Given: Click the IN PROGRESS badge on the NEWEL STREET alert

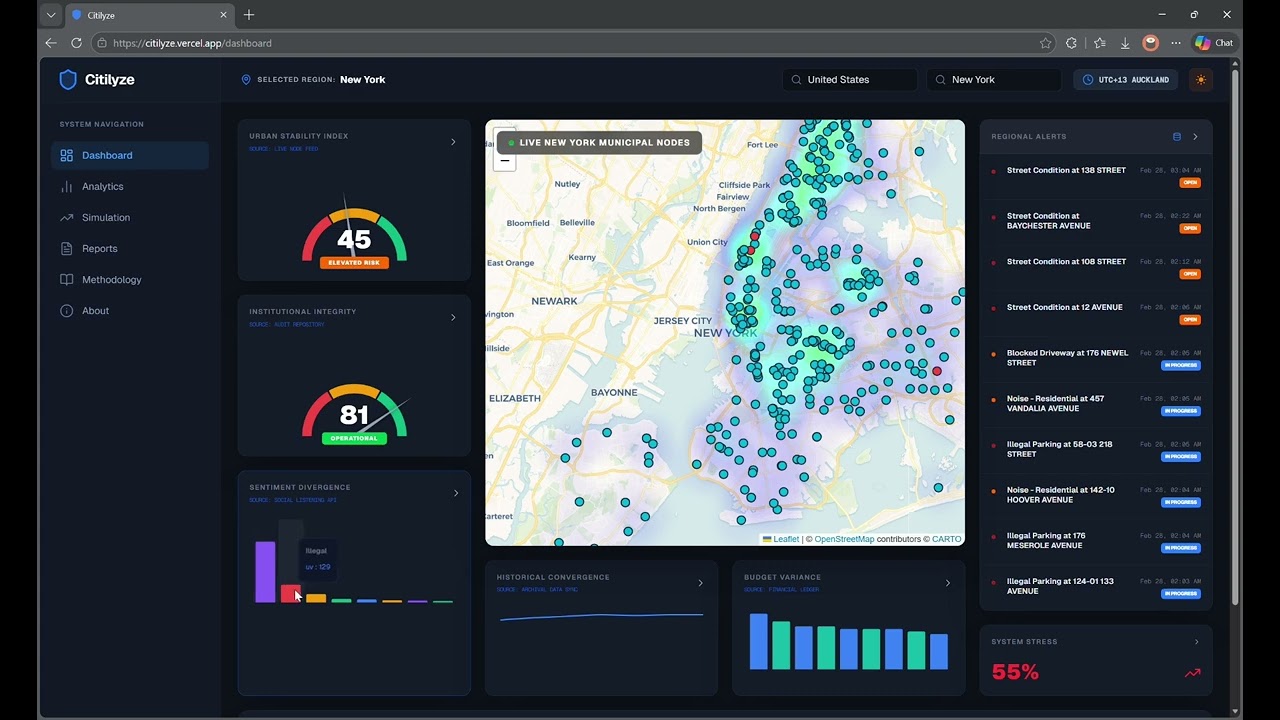Looking at the screenshot, I should pos(1181,365).
